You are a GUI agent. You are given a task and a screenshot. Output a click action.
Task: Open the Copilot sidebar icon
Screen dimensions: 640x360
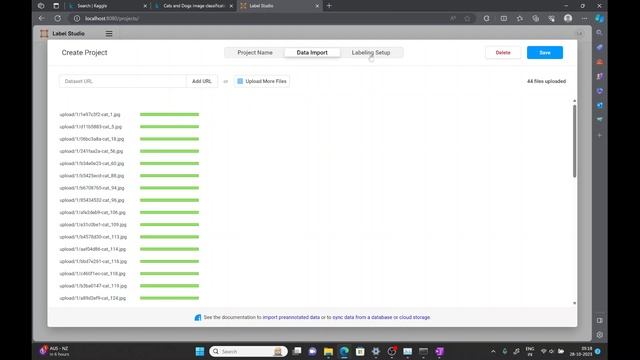pos(599,18)
